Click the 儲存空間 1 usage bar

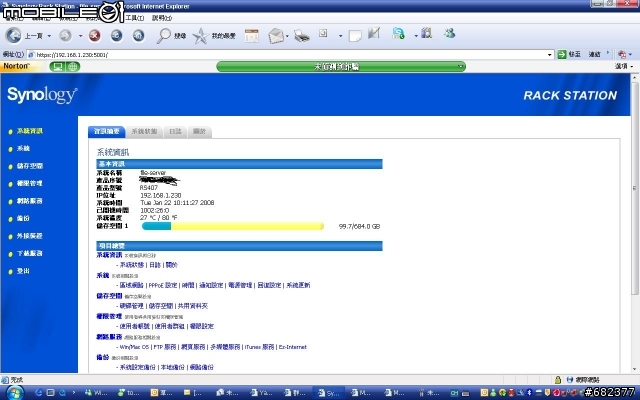(x=233, y=226)
